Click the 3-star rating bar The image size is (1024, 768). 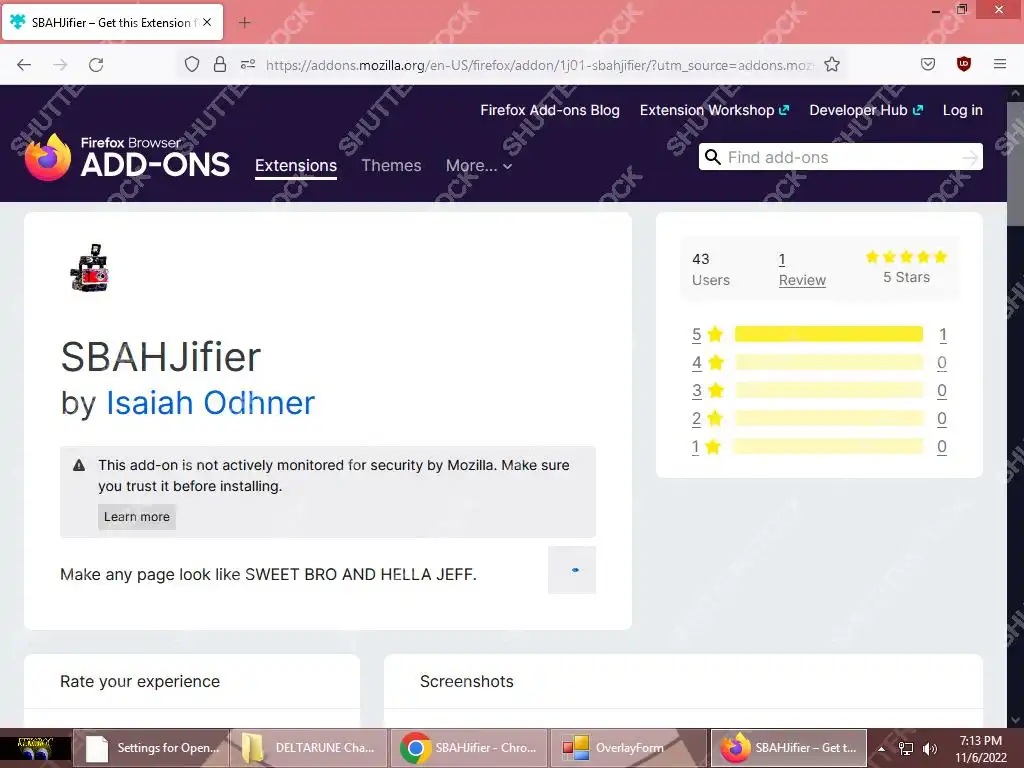click(829, 391)
